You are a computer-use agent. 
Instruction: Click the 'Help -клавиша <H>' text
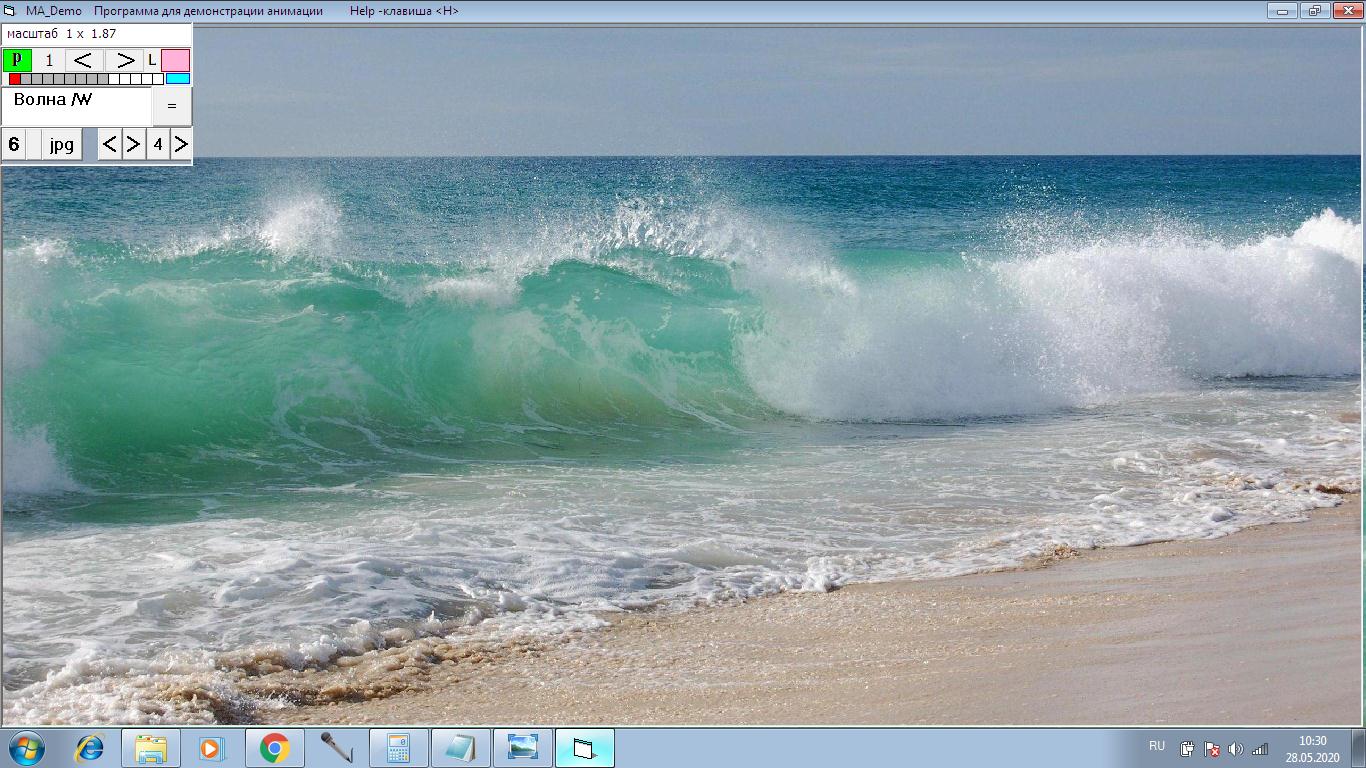404,11
